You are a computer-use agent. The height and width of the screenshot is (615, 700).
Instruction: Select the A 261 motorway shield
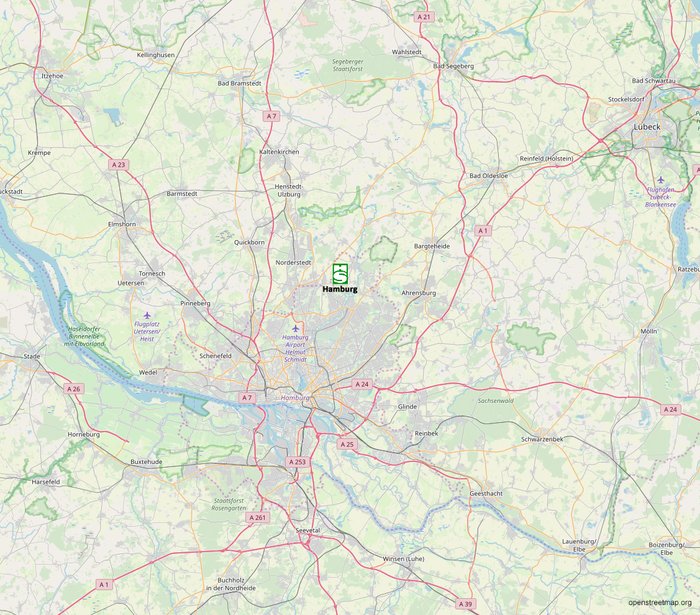tap(258, 517)
